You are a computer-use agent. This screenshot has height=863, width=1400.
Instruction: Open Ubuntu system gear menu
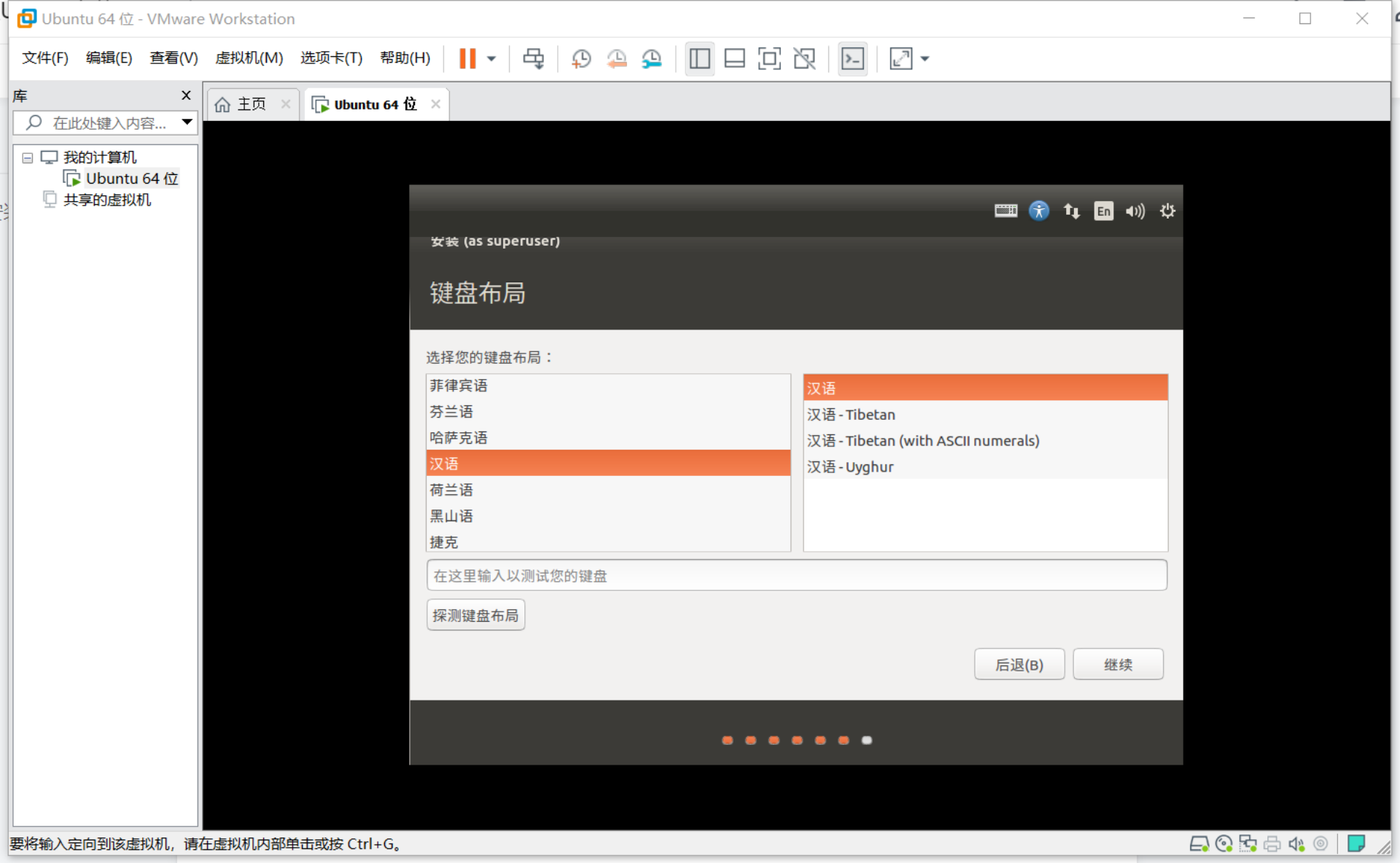pyautogui.click(x=1167, y=211)
